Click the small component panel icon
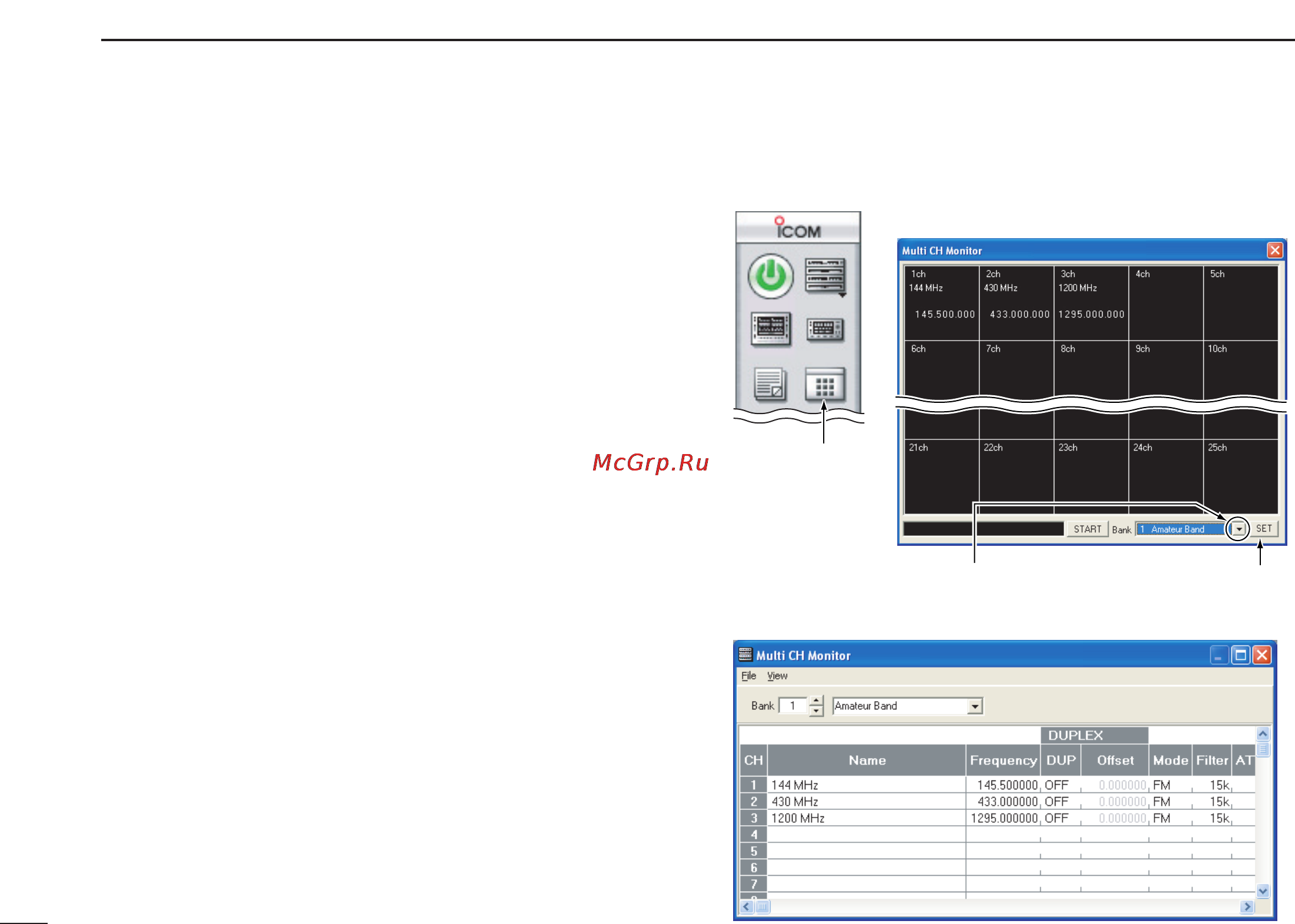Screen dimensions: 1295x924 coord(825,330)
